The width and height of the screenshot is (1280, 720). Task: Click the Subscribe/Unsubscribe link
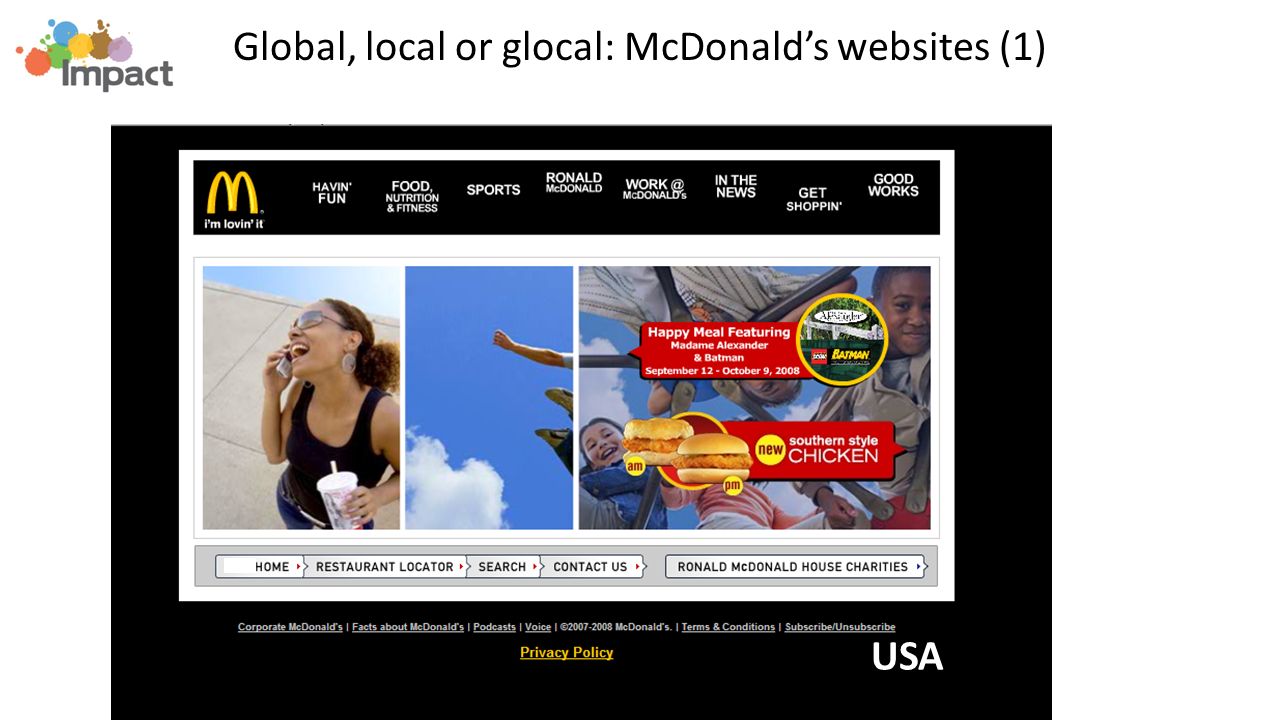[840, 627]
